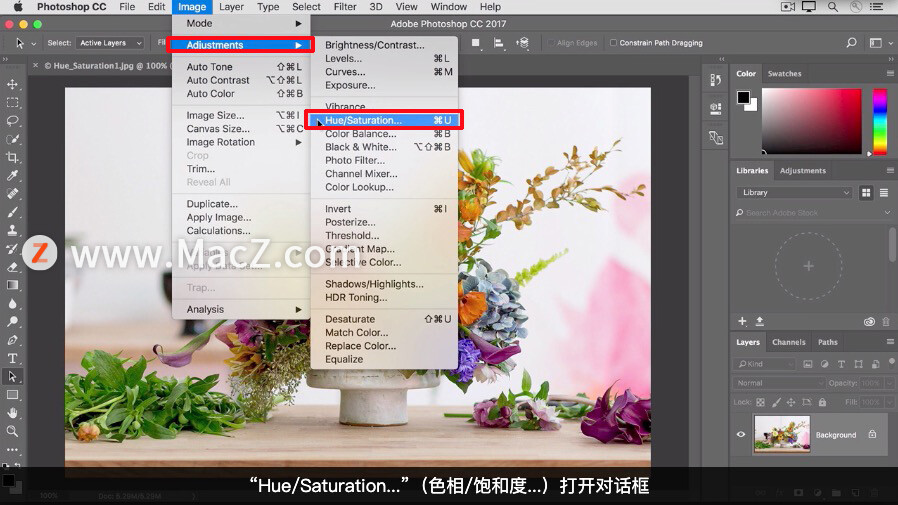Open the Filter menu
The width and height of the screenshot is (898, 505).
345,7
